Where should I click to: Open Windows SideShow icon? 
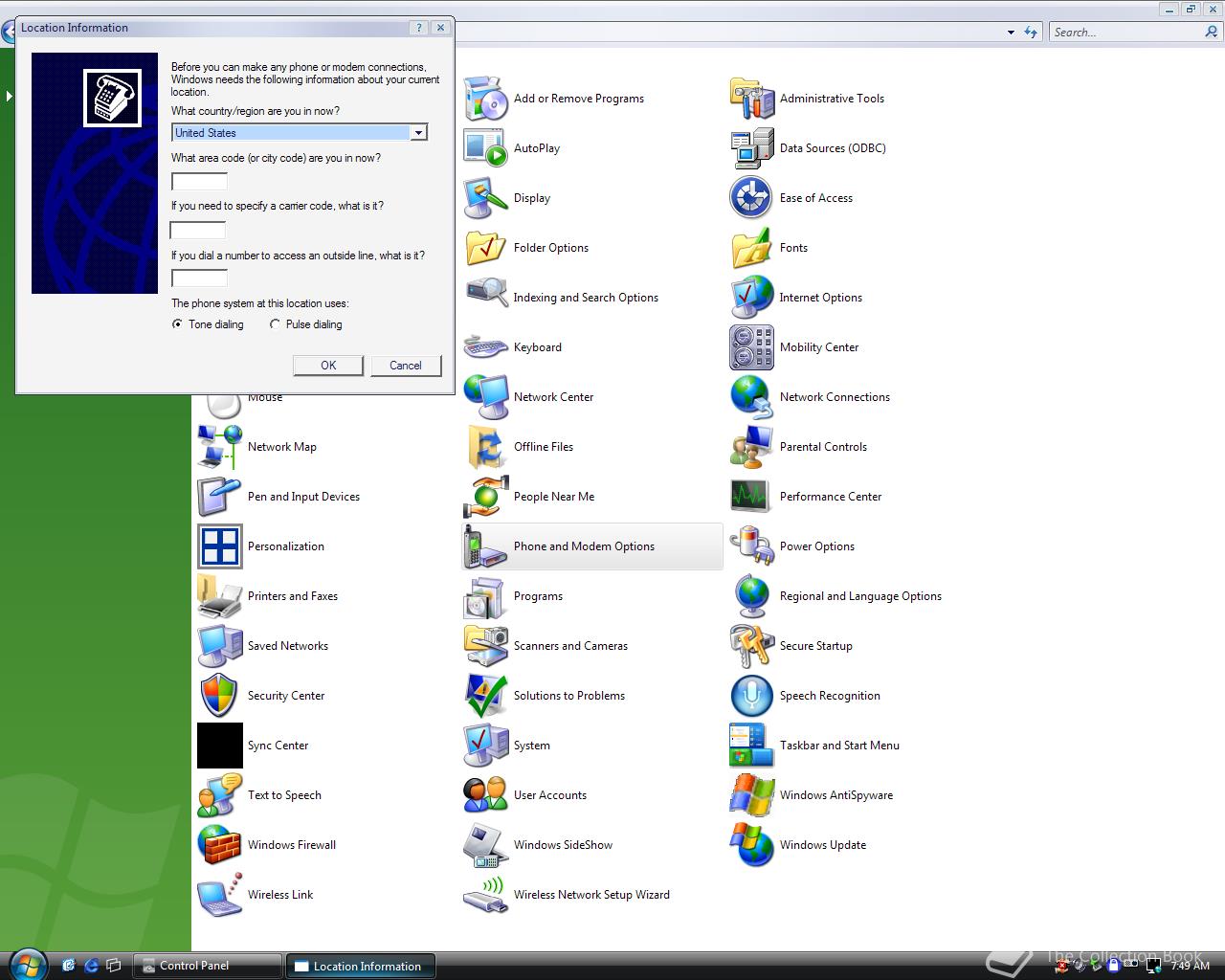486,845
